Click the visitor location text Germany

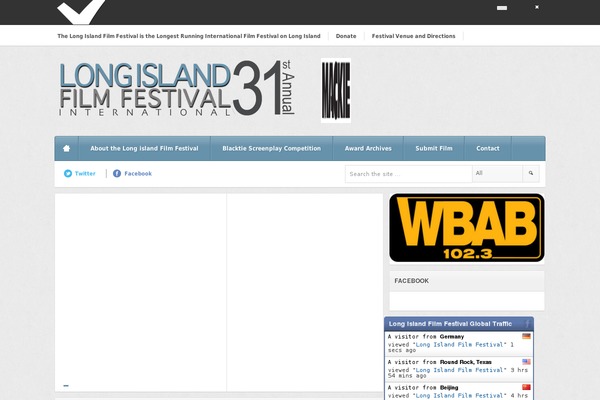coord(452,337)
